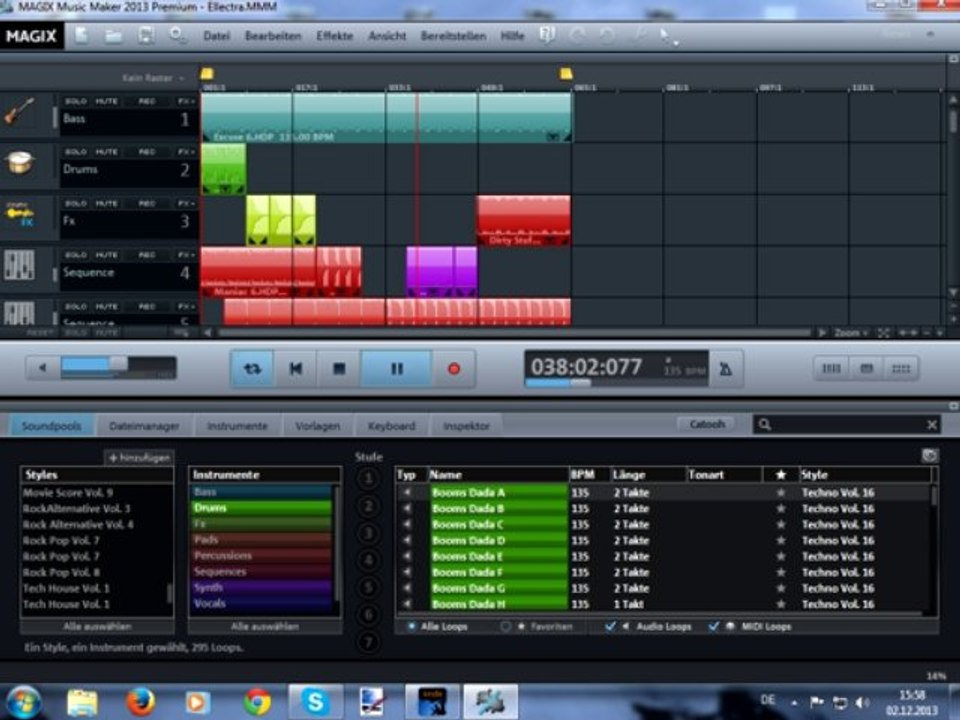
Task: Open FX dropdown on Sequence track 4
Action: click(x=186, y=255)
